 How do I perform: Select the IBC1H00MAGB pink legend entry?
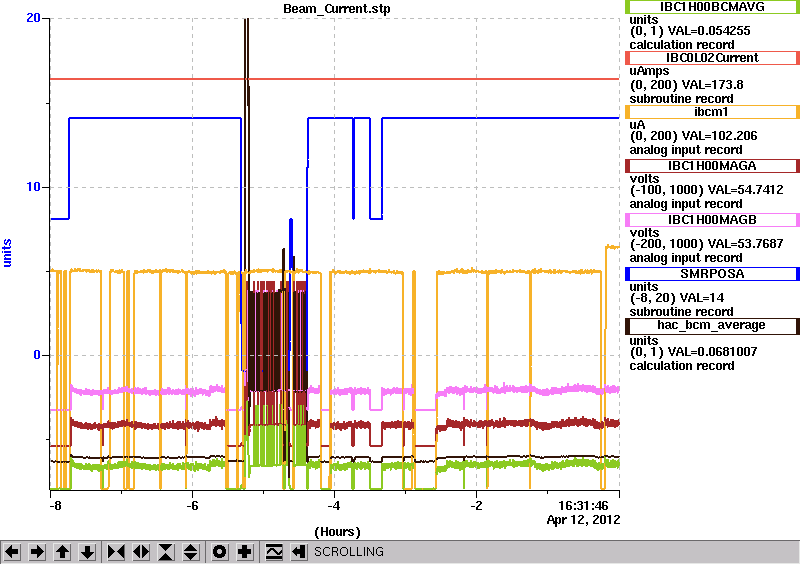point(712,220)
